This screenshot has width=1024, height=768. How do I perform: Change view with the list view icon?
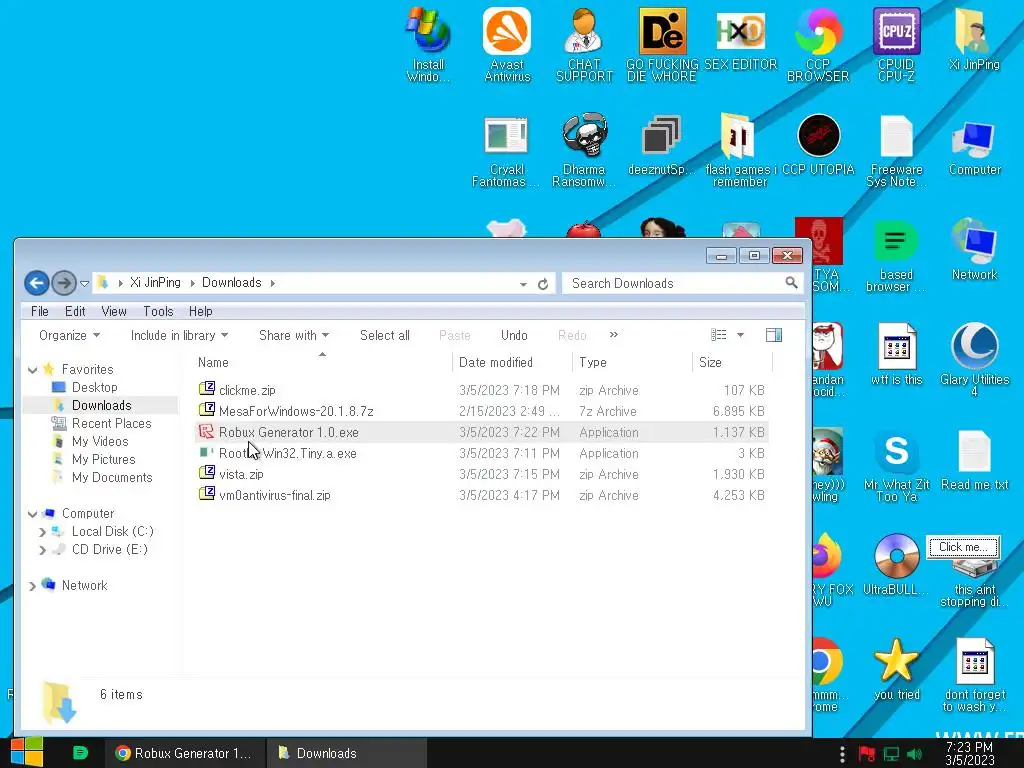coord(718,335)
